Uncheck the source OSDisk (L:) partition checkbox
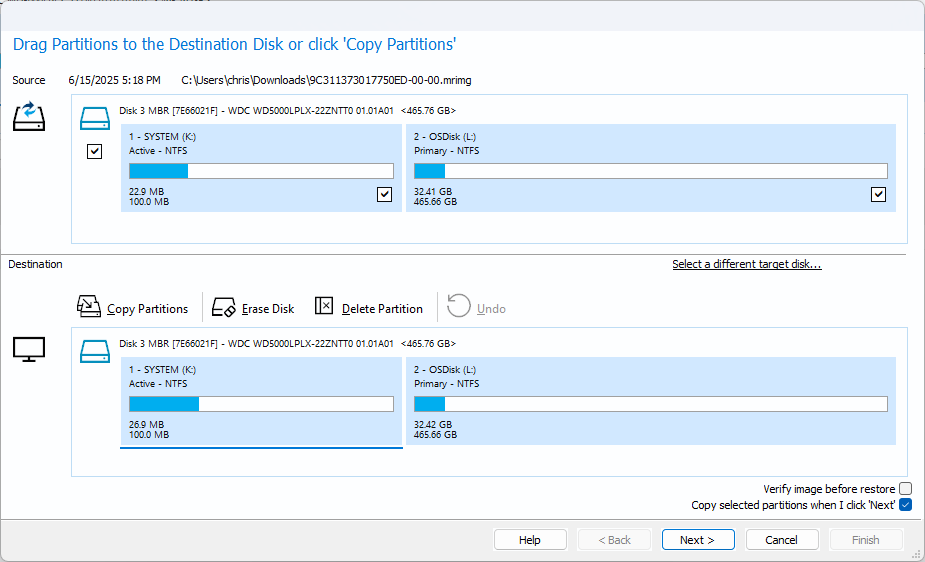The height and width of the screenshot is (562, 925). pyautogui.click(x=878, y=195)
